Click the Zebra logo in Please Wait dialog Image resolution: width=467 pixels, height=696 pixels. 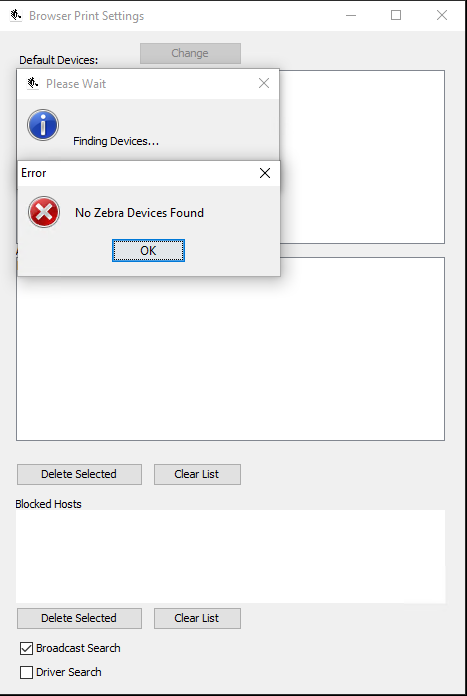[x=33, y=83]
